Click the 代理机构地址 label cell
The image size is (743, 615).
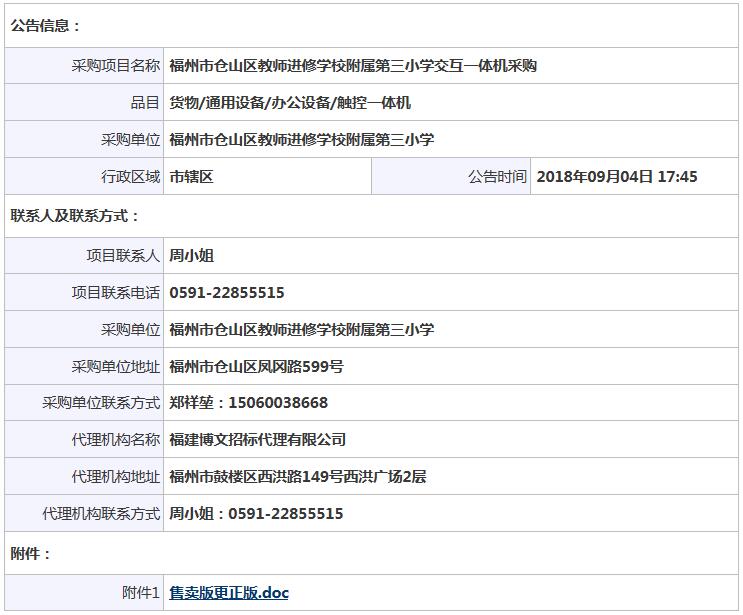(84, 476)
